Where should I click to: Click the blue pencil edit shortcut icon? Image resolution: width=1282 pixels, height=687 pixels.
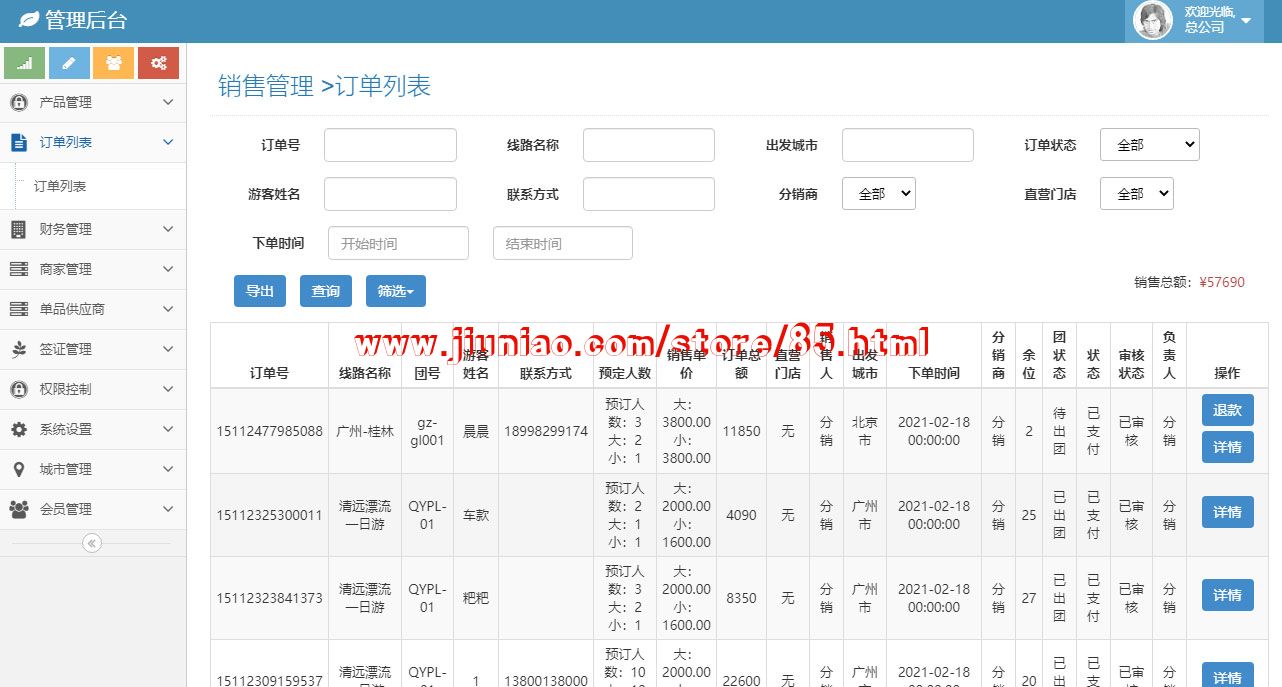point(69,63)
